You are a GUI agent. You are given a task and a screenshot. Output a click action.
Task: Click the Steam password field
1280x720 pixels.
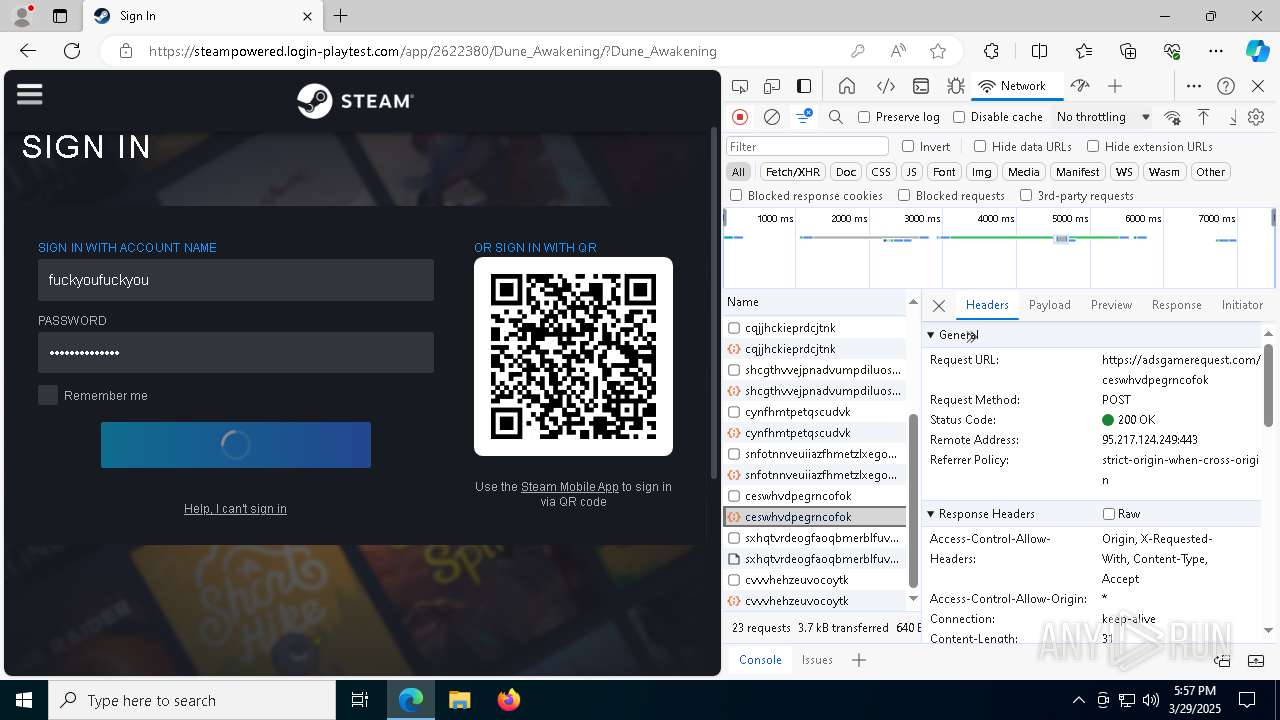click(x=236, y=352)
